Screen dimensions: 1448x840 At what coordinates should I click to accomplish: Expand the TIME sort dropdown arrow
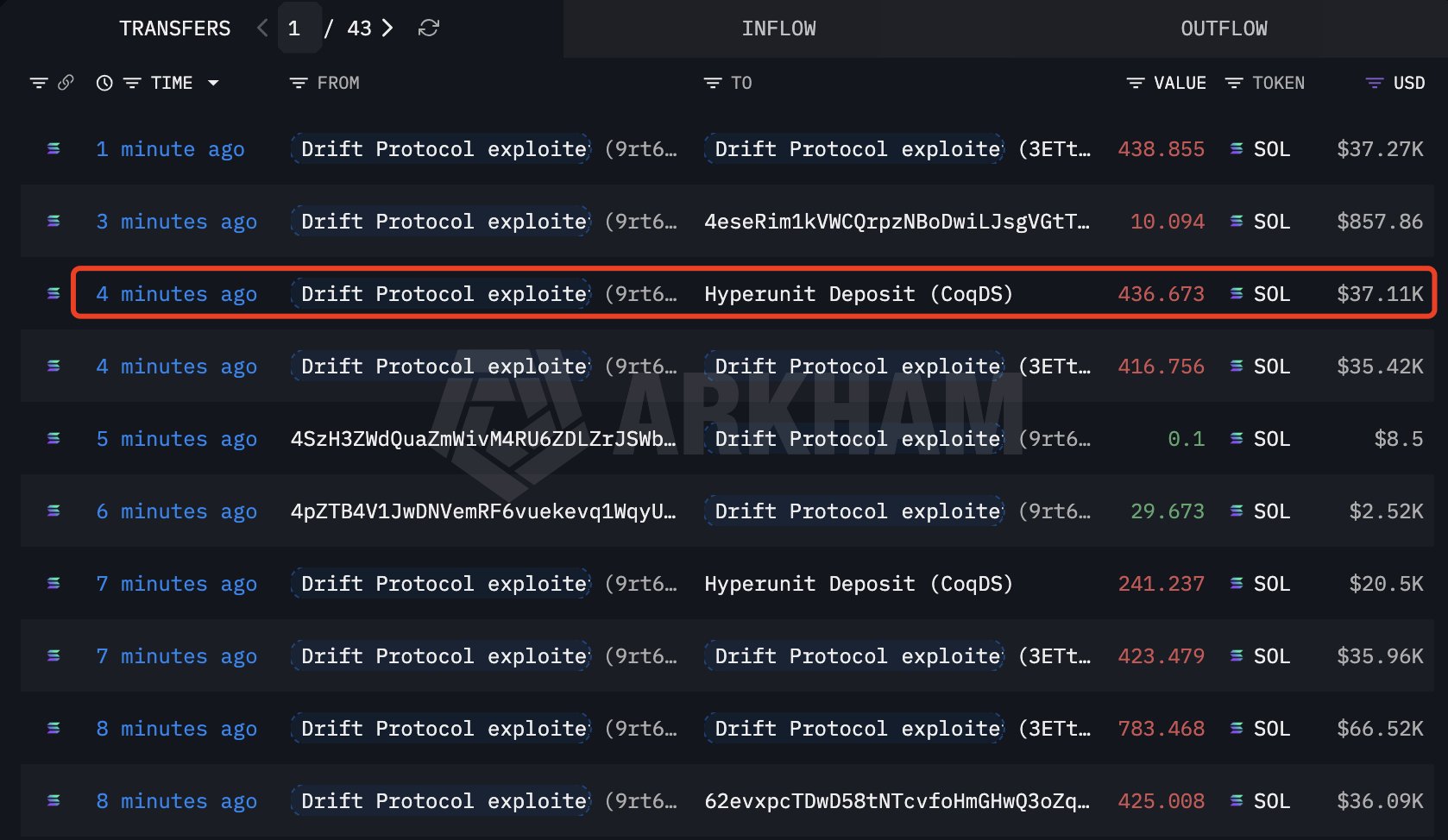(213, 83)
